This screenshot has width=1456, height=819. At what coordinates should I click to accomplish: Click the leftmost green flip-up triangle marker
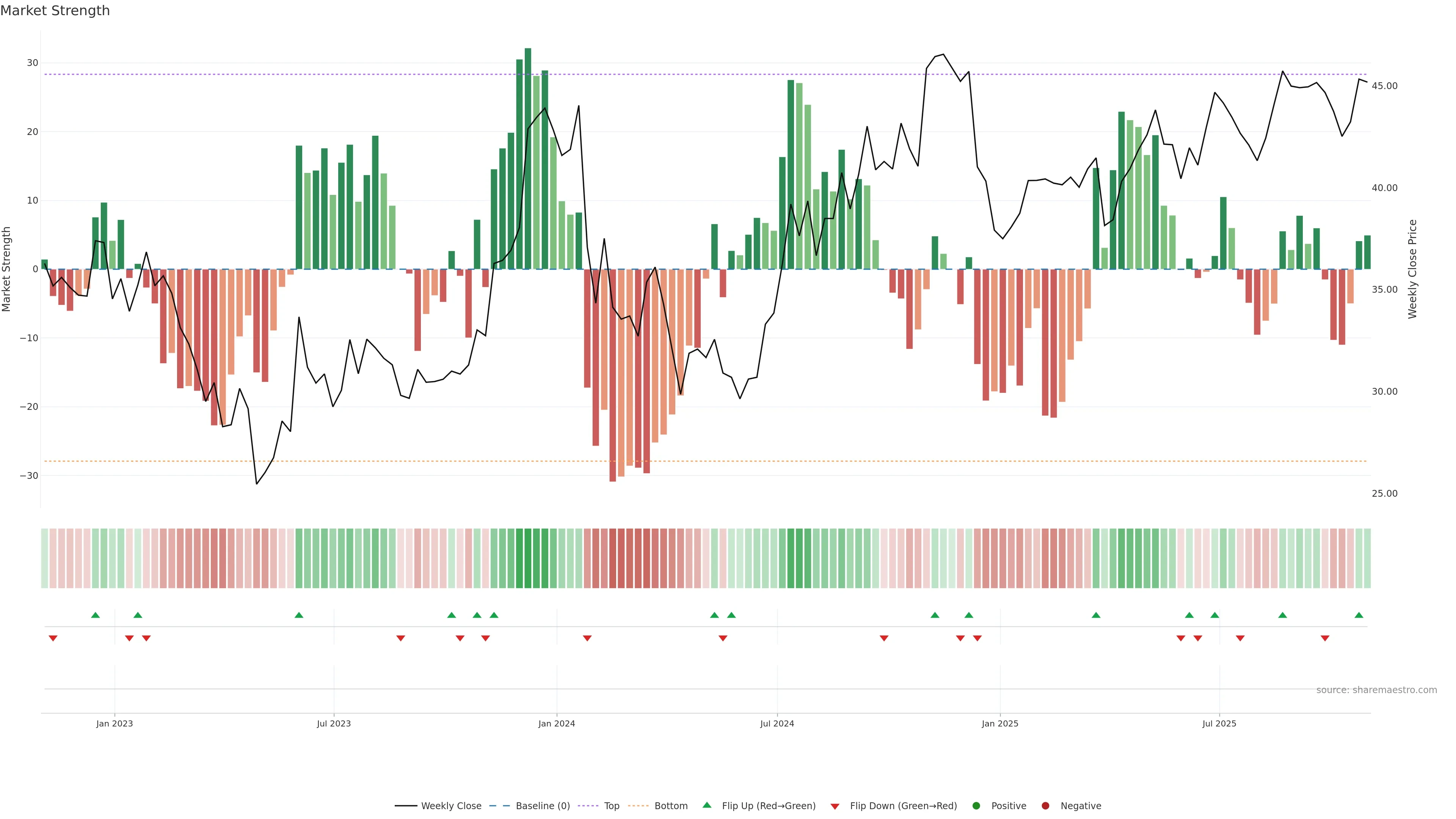[x=96, y=615]
